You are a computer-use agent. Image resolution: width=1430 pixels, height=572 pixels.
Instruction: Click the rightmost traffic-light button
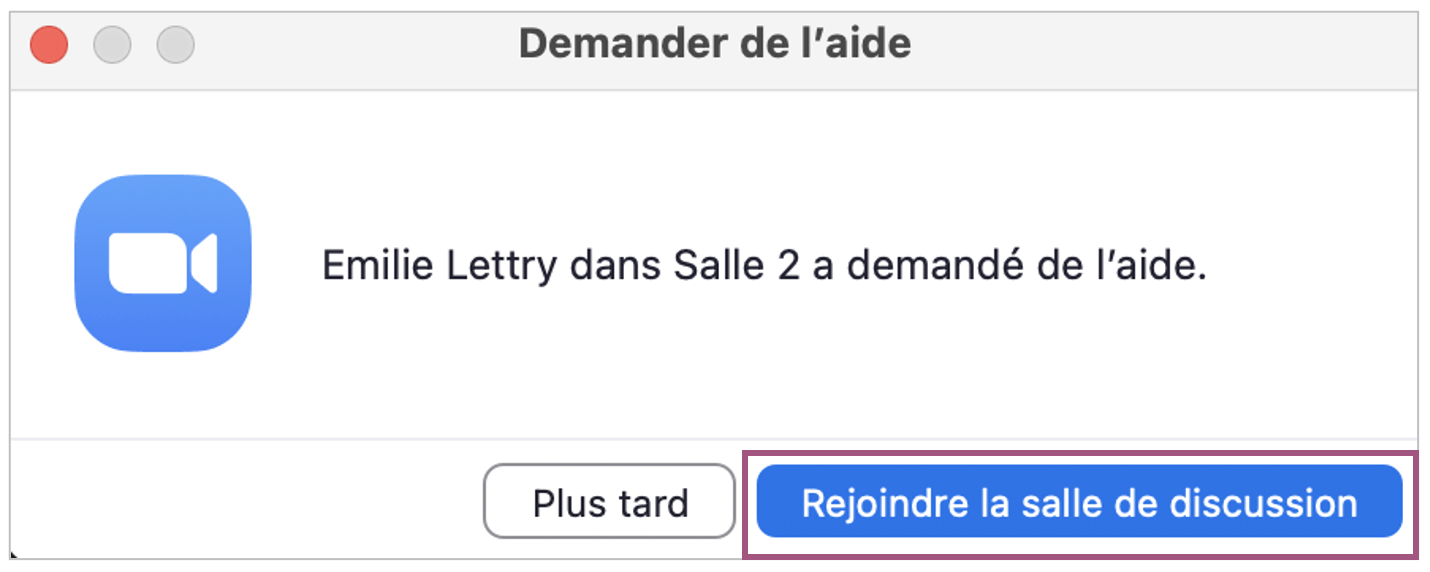click(x=176, y=45)
